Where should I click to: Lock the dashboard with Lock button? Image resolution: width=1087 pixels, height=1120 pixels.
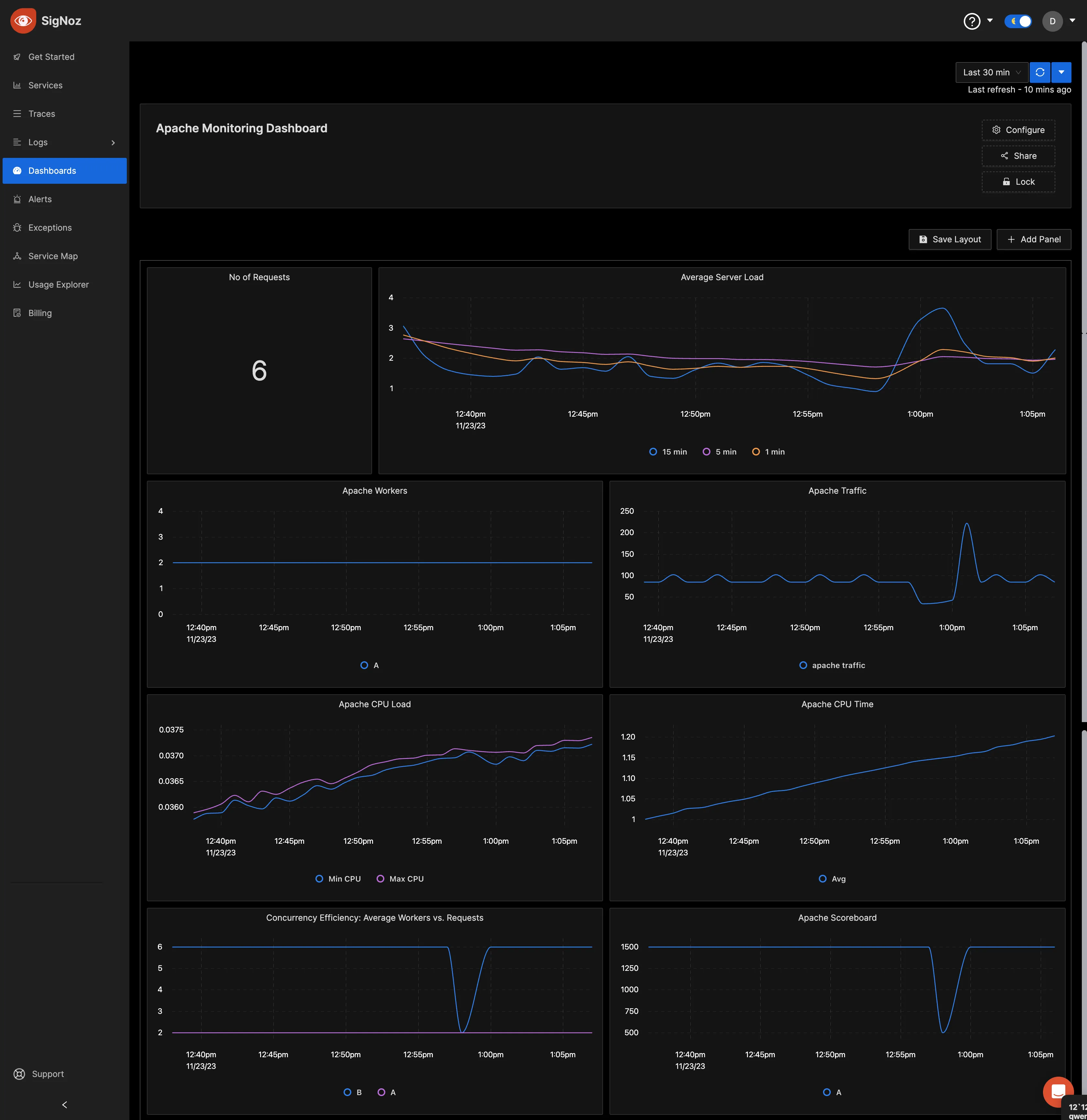(x=1018, y=182)
